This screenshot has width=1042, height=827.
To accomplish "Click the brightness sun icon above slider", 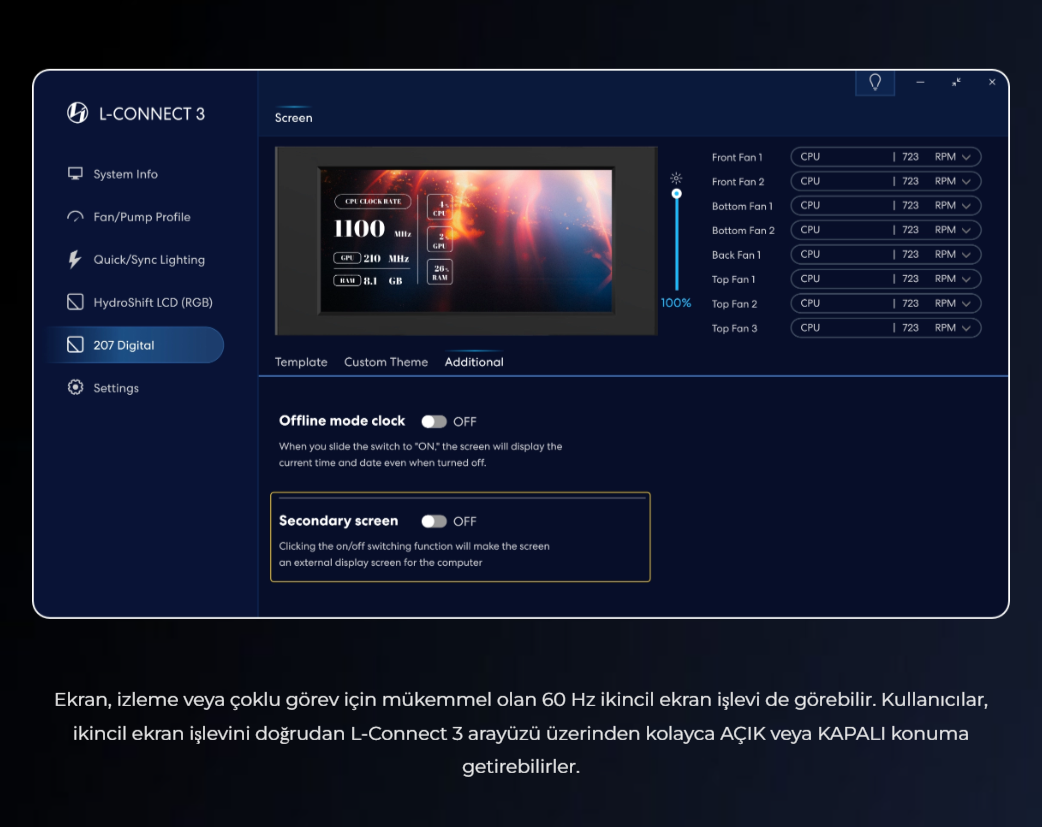I will coord(676,178).
